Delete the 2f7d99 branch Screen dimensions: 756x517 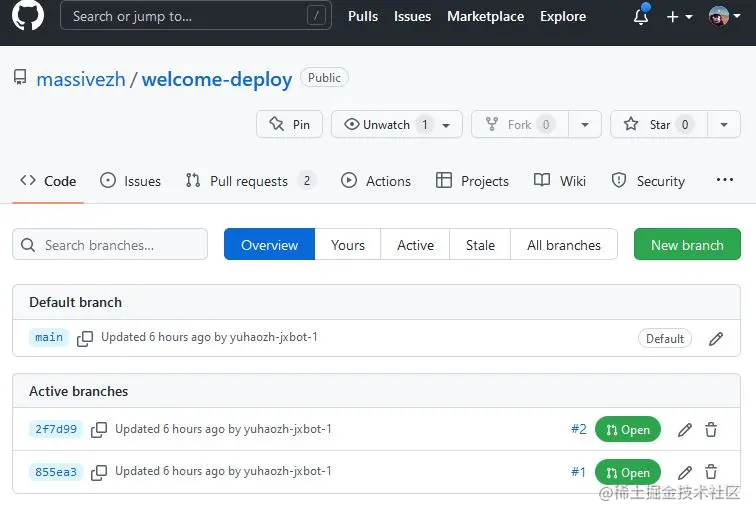pos(711,429)
